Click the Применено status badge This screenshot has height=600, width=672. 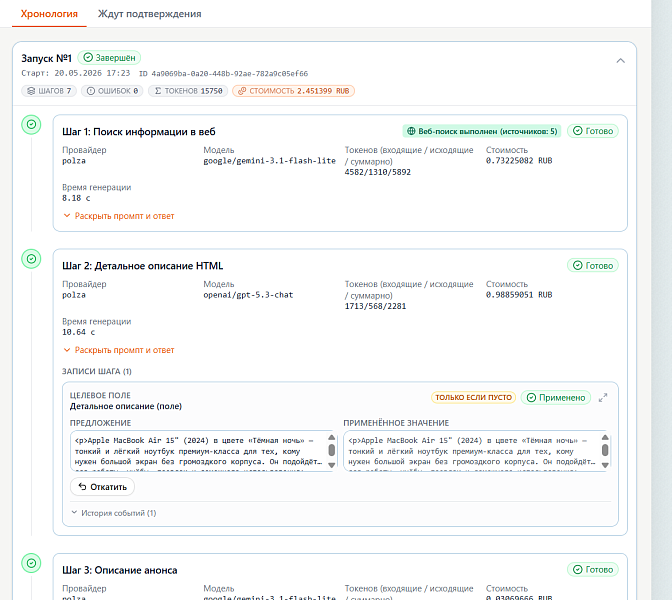pyautogui.click(x=556, y=398)
